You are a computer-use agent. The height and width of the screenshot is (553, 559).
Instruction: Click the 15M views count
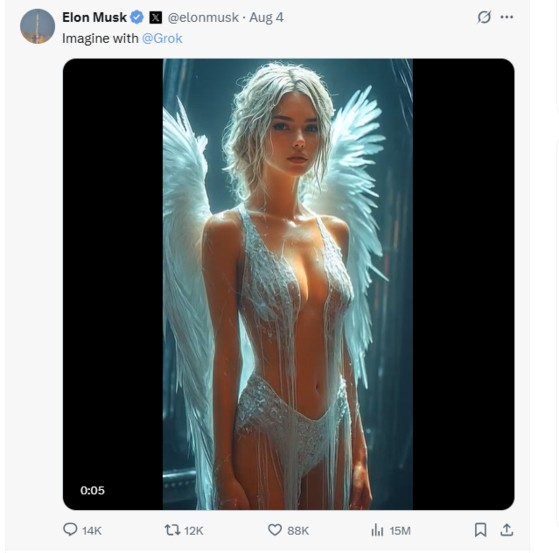400,531
